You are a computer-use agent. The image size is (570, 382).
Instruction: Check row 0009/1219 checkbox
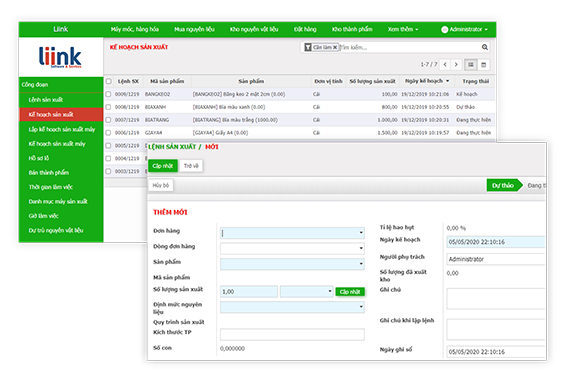pyautogui.click(x=108, y=94)
